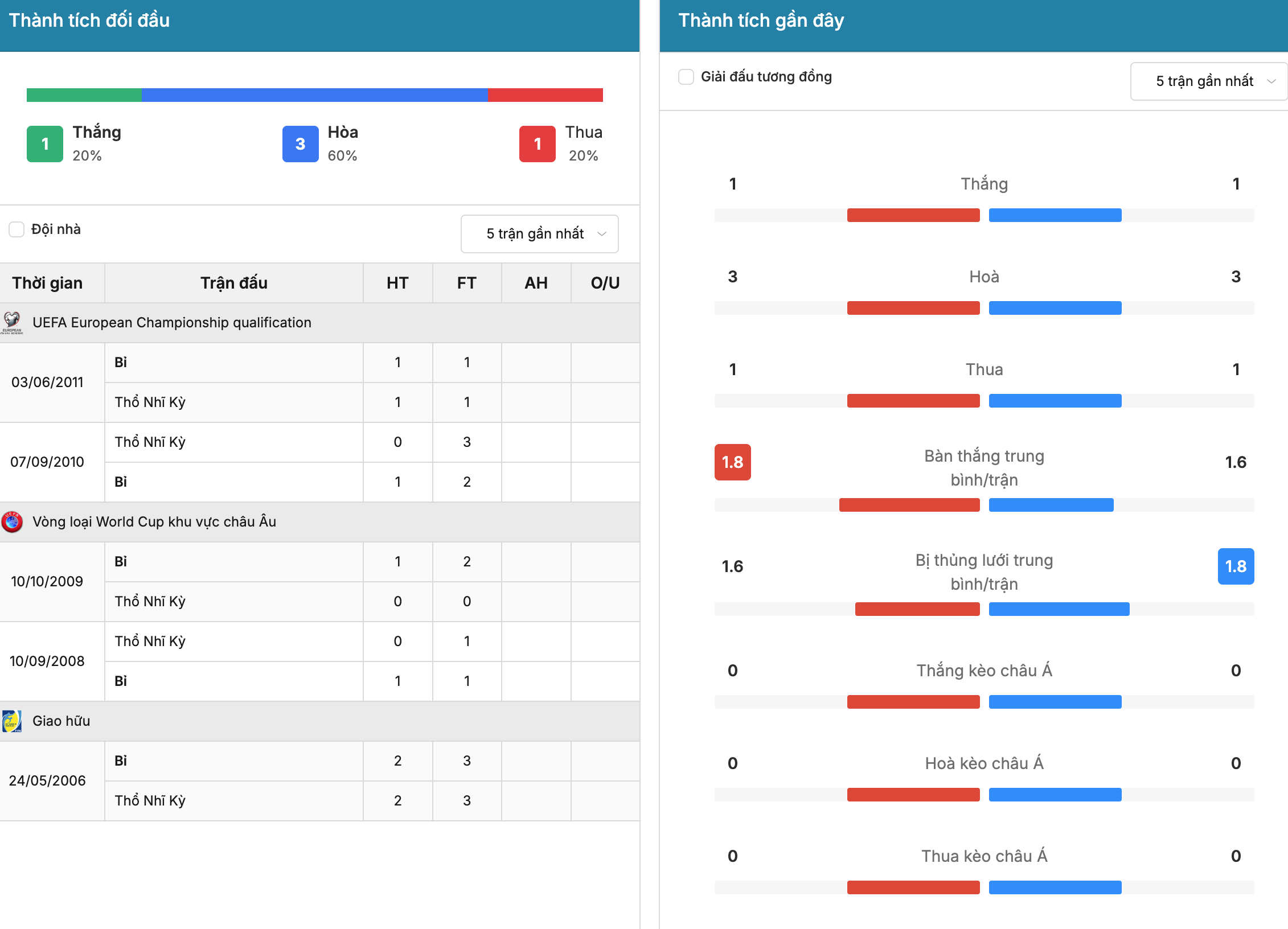This screenshot has width=1288, height=929.
Task: Open recent-form 5 trận gần nhất dropdown
Action: click(x=1209, y=81)
